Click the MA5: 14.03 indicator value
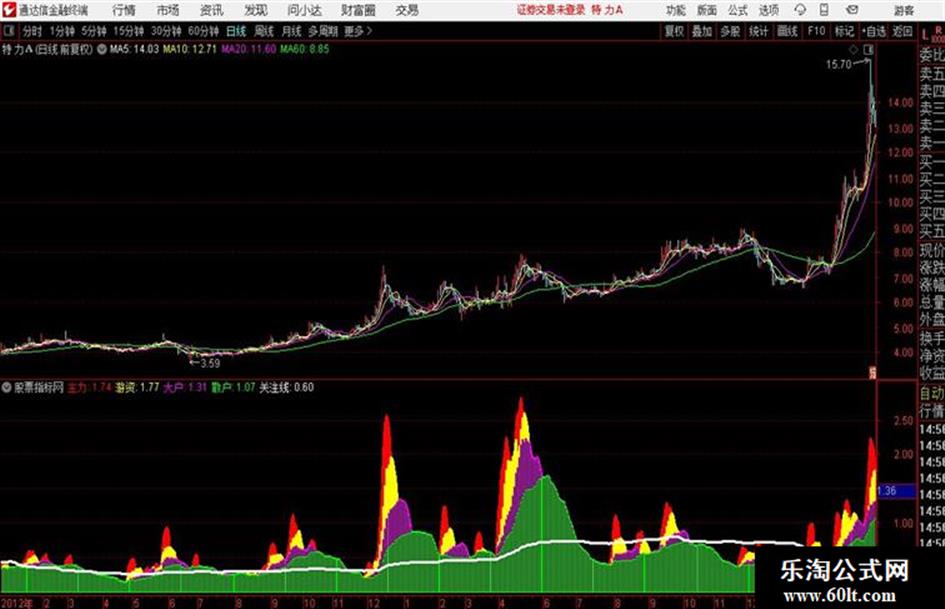 click(134, 49)
